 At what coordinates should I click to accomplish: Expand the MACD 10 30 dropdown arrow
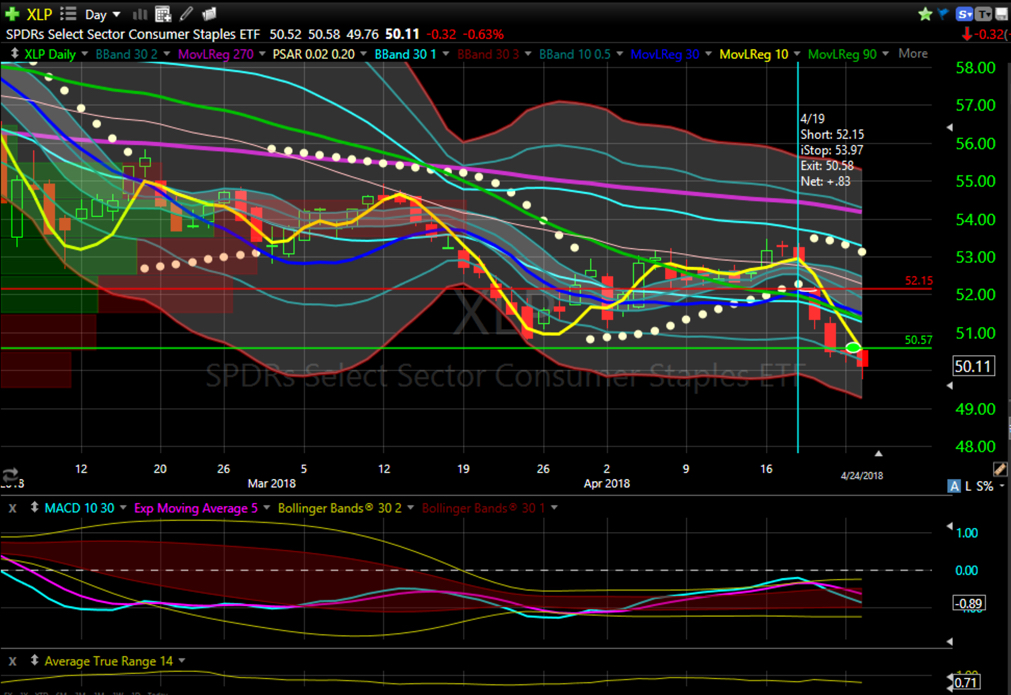tap(123, 508)
